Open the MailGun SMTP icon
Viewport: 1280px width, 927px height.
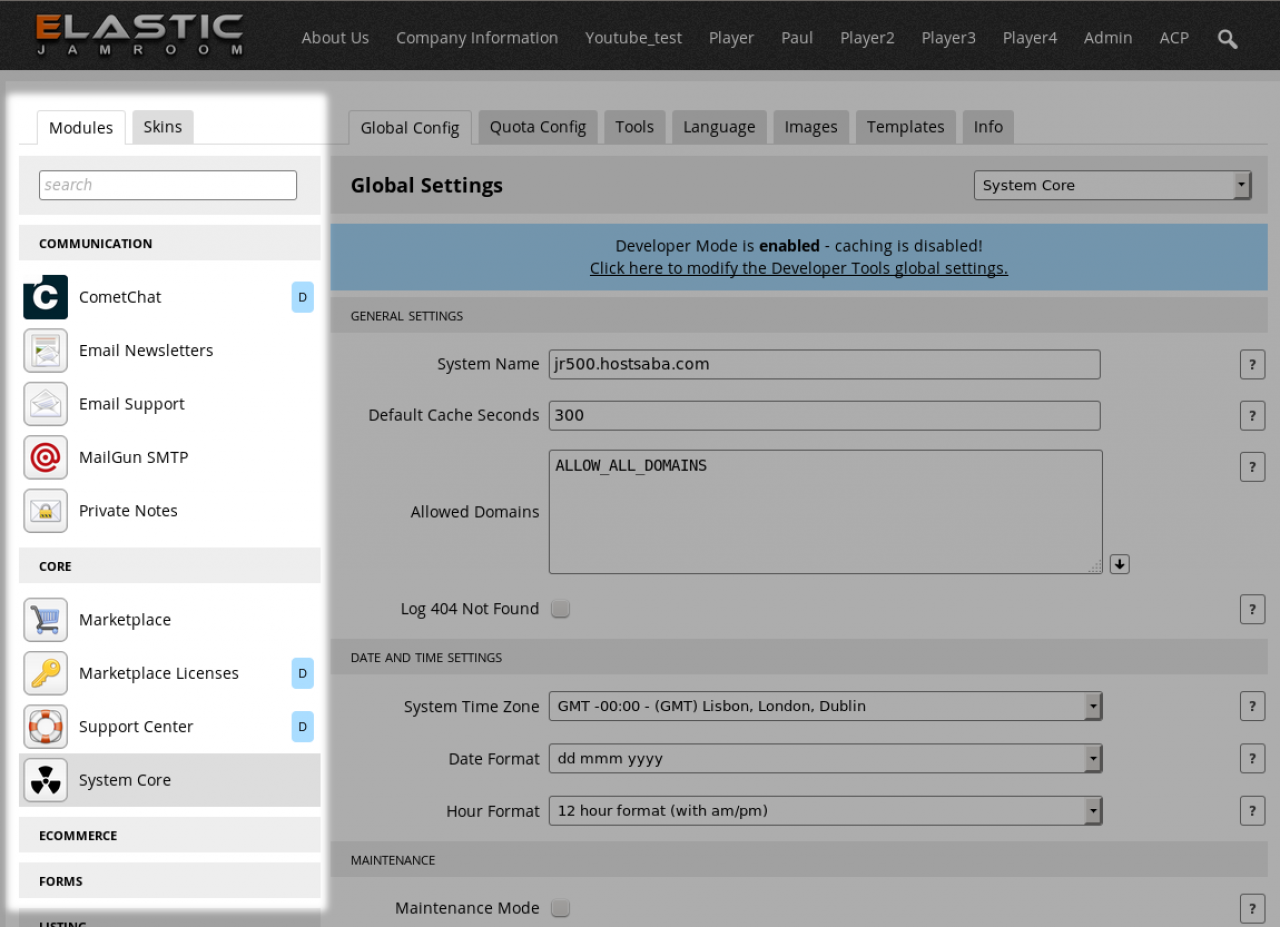46,457
